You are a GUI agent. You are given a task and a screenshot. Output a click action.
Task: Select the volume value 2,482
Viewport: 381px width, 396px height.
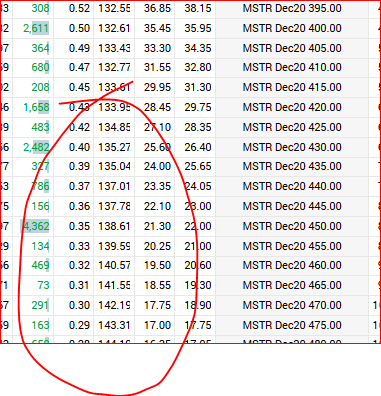tap(36, 147)
